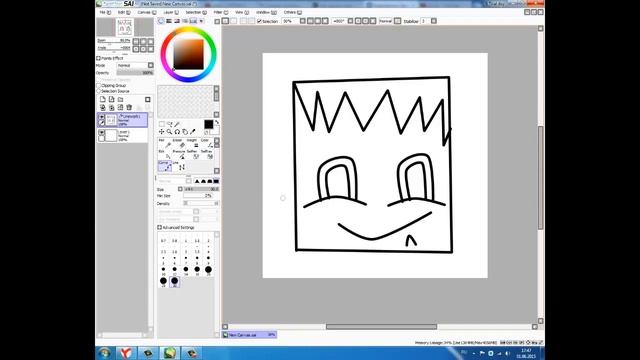Image resolution: width=640 pixels, height=360 pixels.
Task: Click the Density slider
Action: (x=201, y=203)
